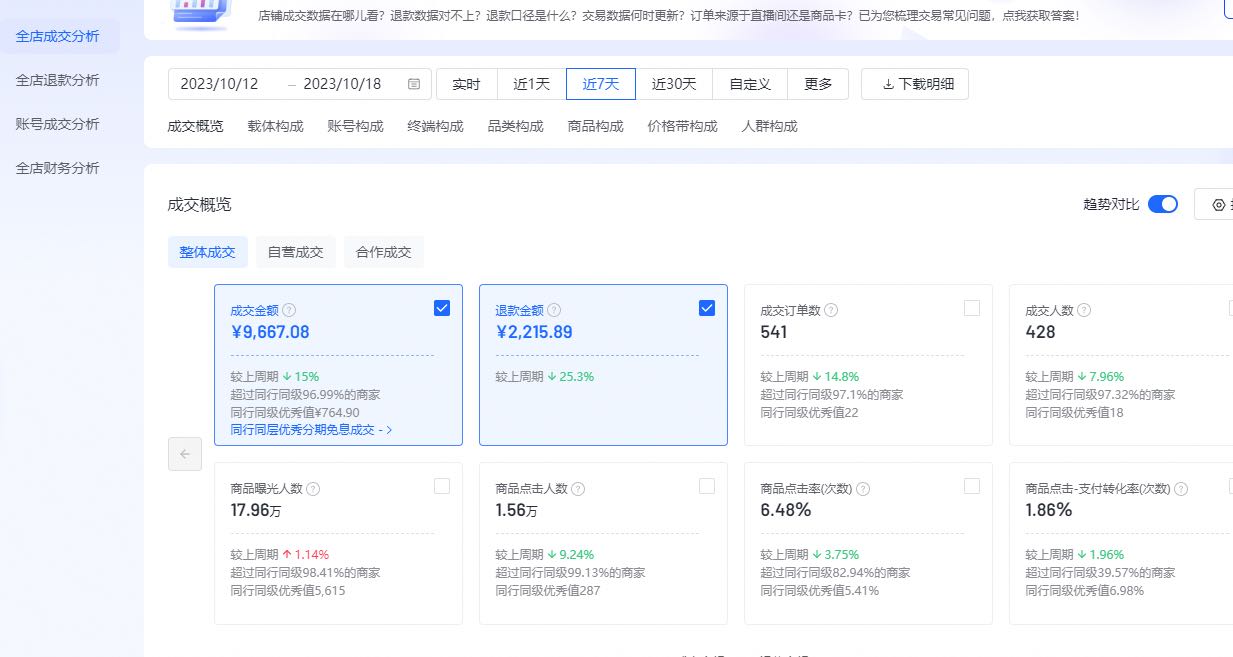Switch to the 人群构成 section tab

770,126
